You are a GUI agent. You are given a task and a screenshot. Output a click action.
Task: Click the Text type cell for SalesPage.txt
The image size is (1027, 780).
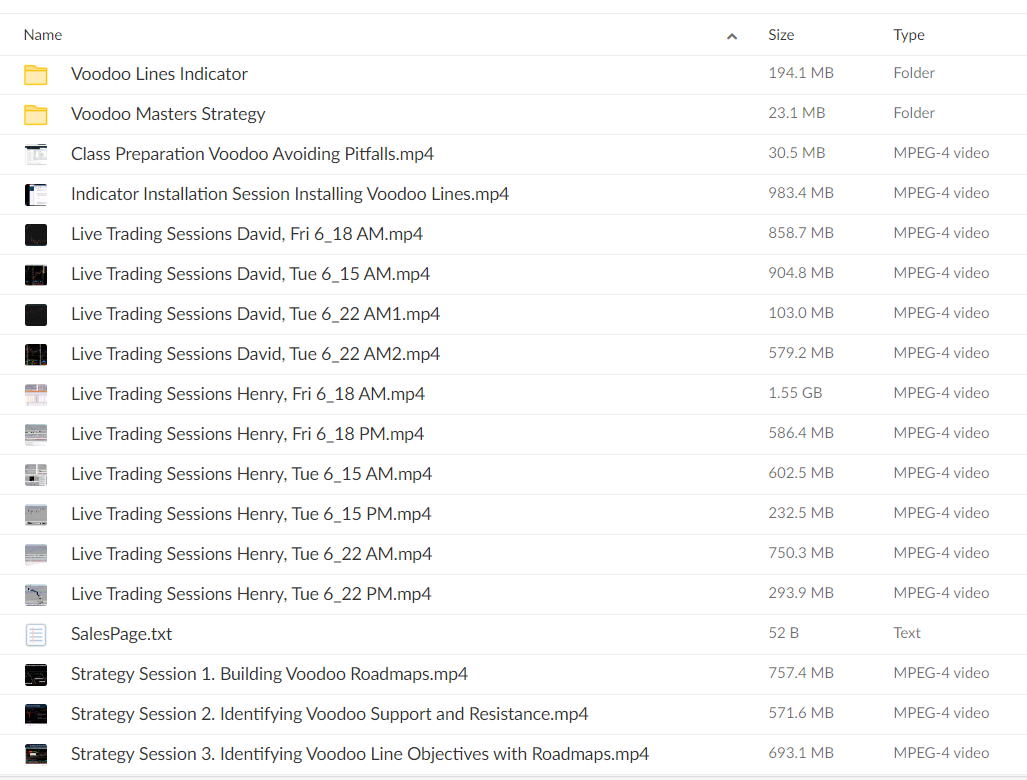(x=906, y=633)
